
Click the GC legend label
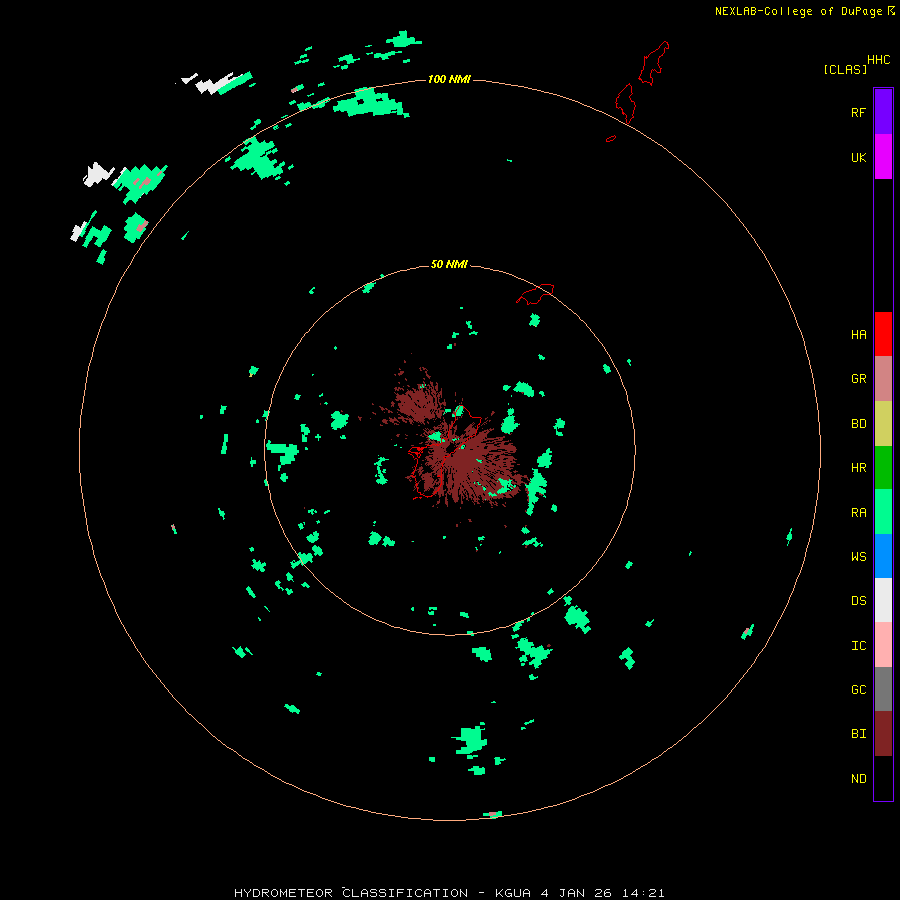point(859,690)
